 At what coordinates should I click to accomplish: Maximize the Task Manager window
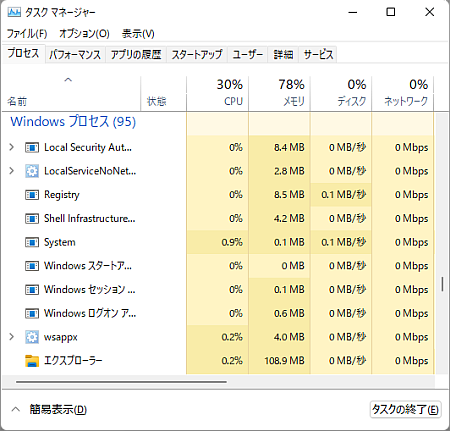click(391, 12)
